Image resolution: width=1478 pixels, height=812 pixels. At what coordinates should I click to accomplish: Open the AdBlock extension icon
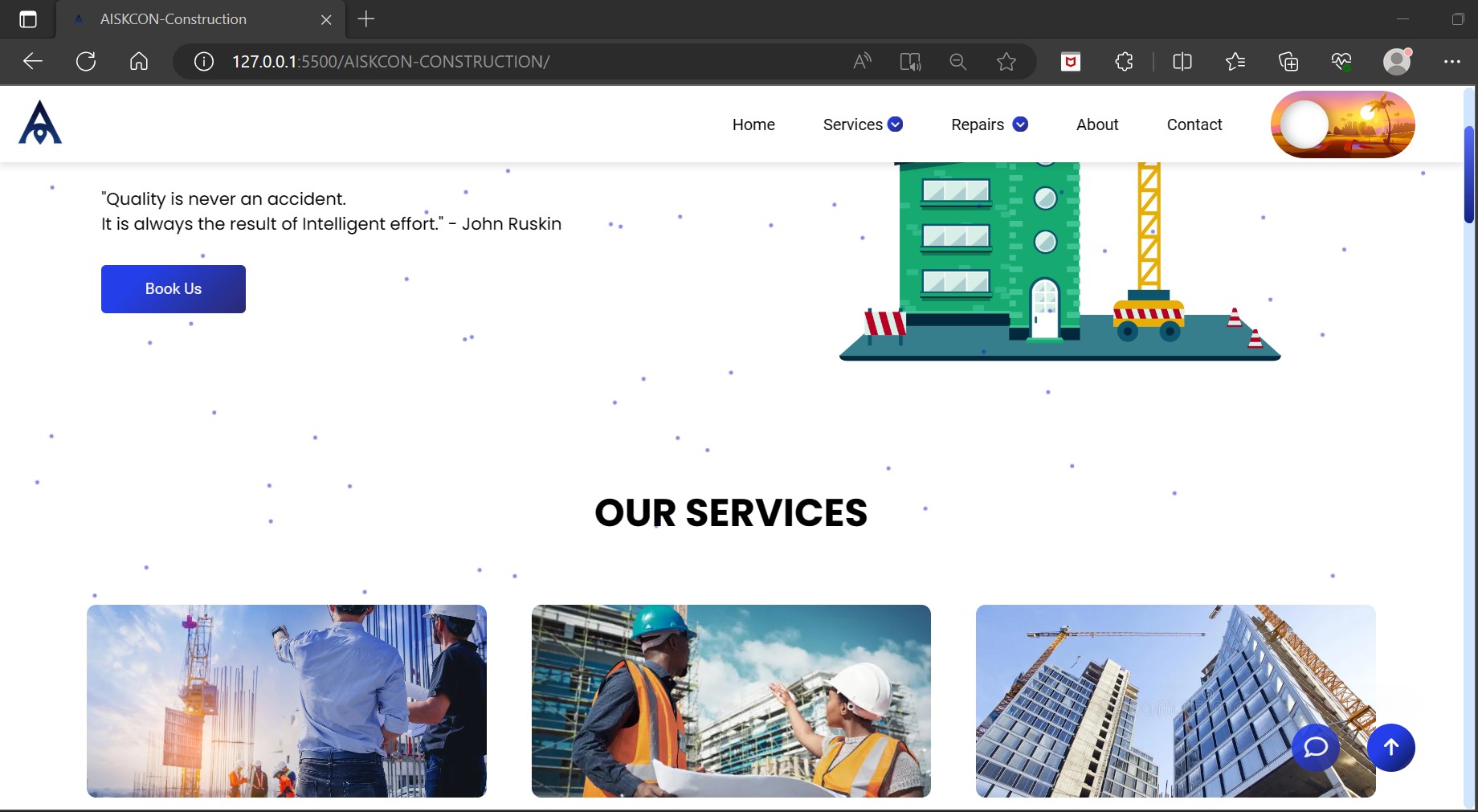click(1071, 61)
